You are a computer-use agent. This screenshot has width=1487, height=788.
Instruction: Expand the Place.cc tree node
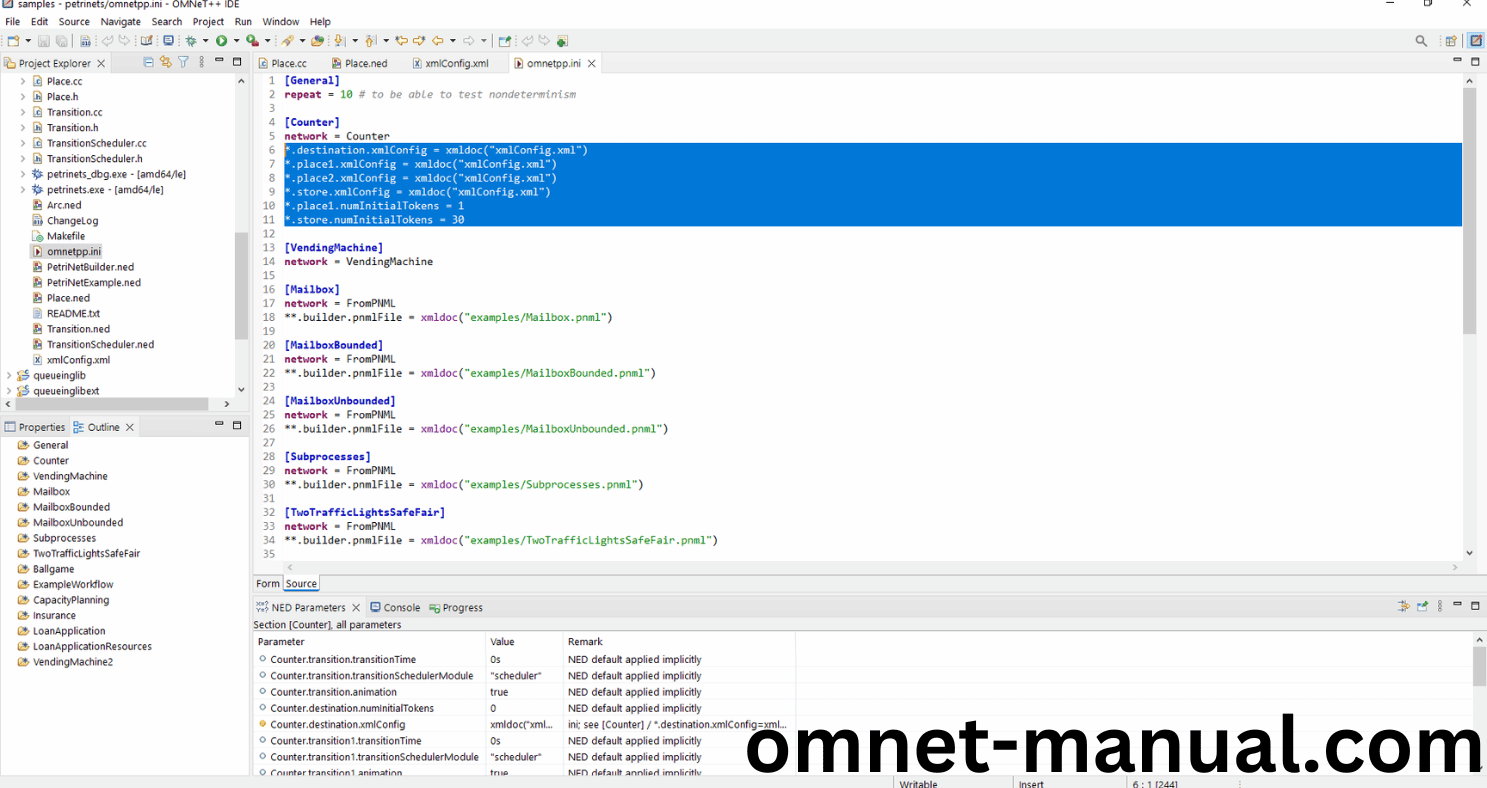pos(23,81)
